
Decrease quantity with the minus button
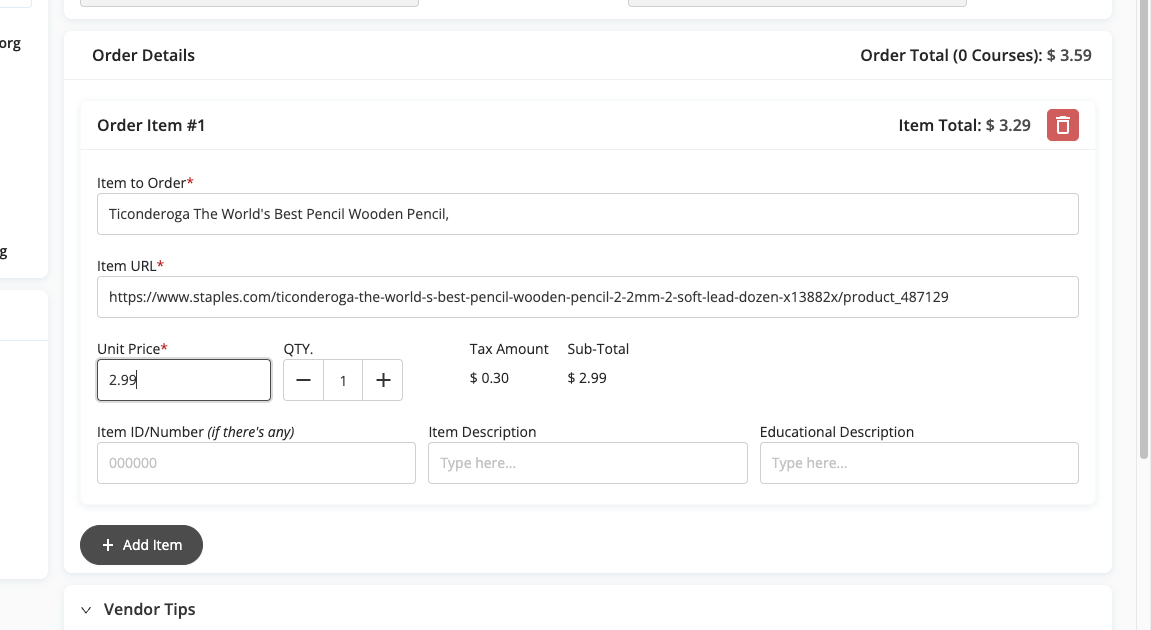click(x=303, y=380)
